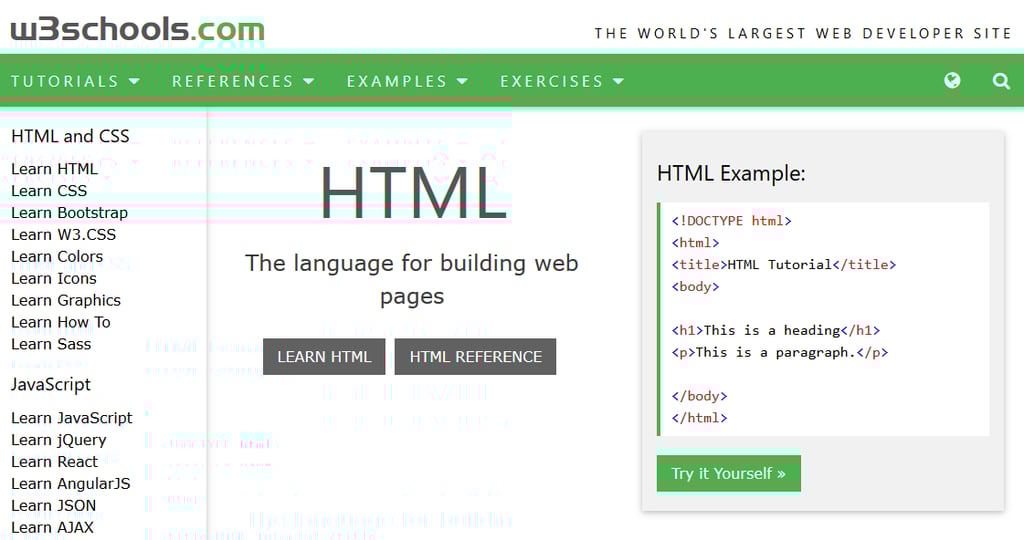Click the closing '</body>' code line
The height and width of the screenshot is (540, 1024).
click(x=699, y=396)
